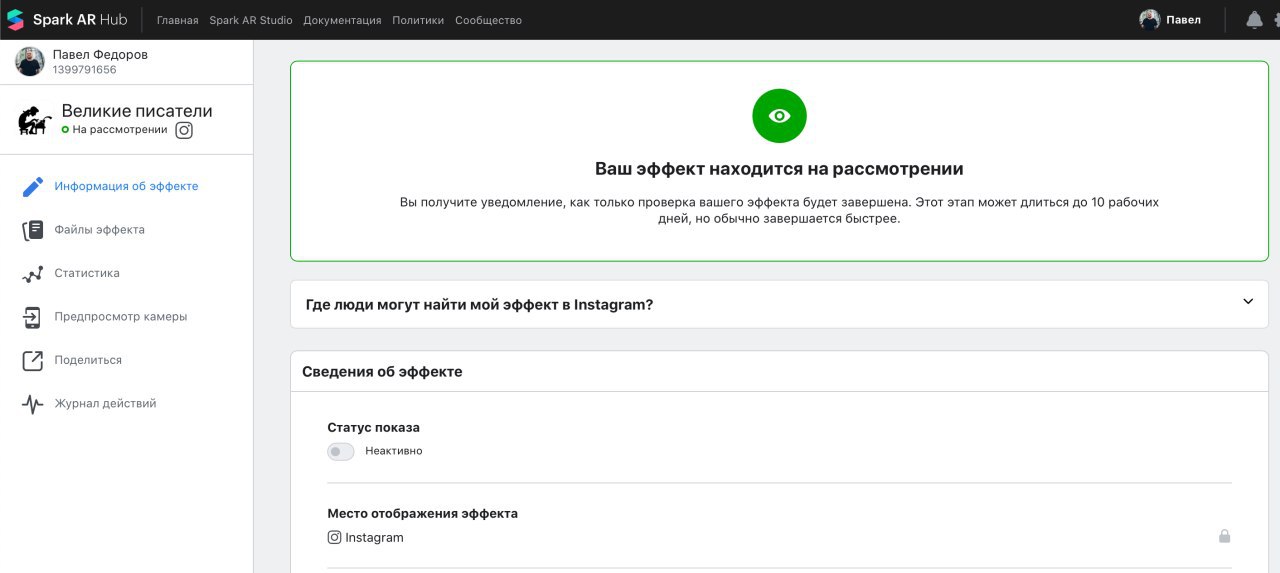
Task: Open Главная in top navigation
Action: 178,20
